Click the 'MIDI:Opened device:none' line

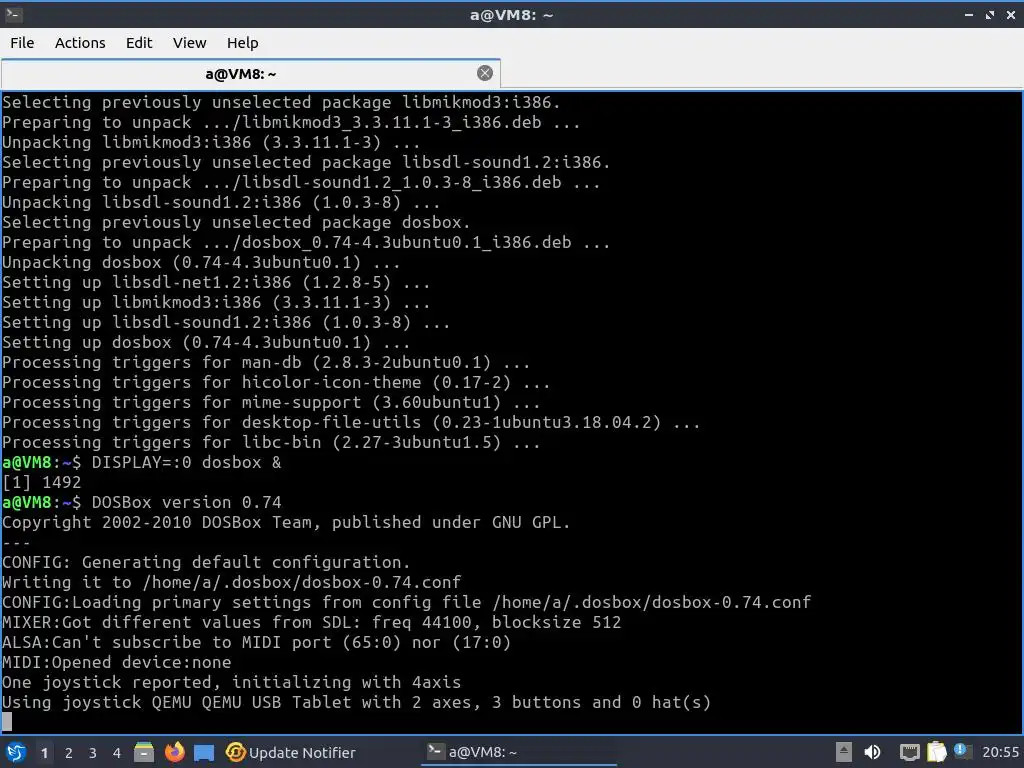[117, 662]
